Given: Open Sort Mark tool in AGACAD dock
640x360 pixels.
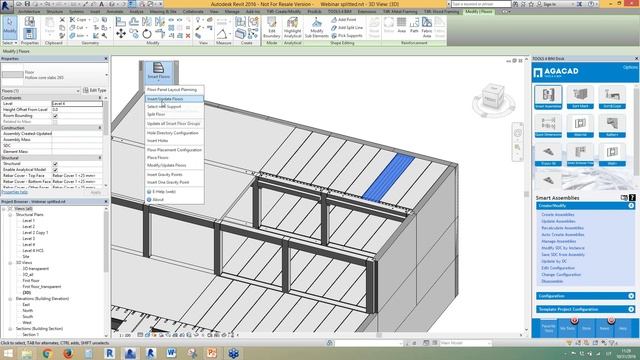Looking at the screenshot, I should click(x=580, y=97).
